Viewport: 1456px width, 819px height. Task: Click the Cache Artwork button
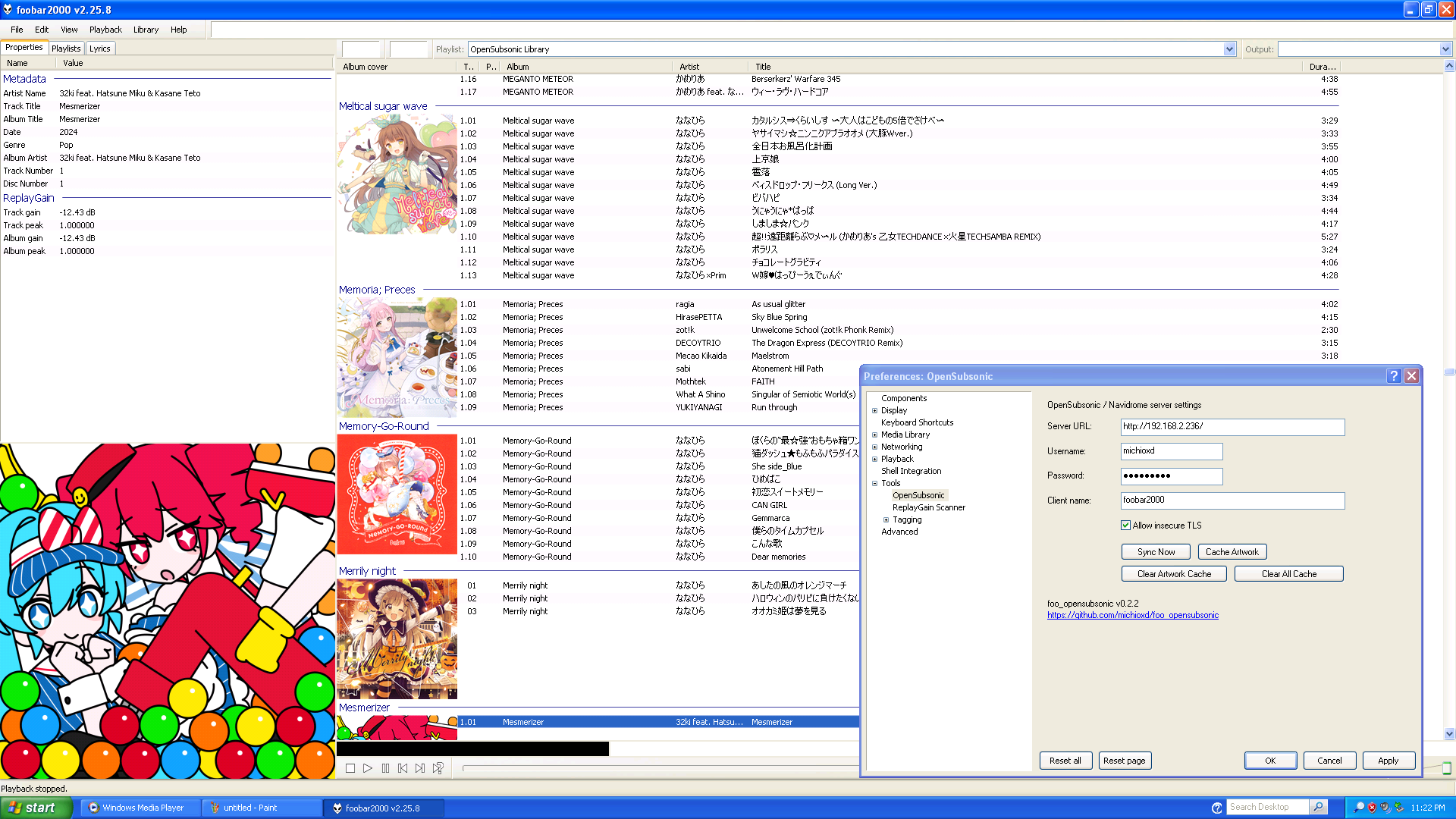(x=1232, y=552)
